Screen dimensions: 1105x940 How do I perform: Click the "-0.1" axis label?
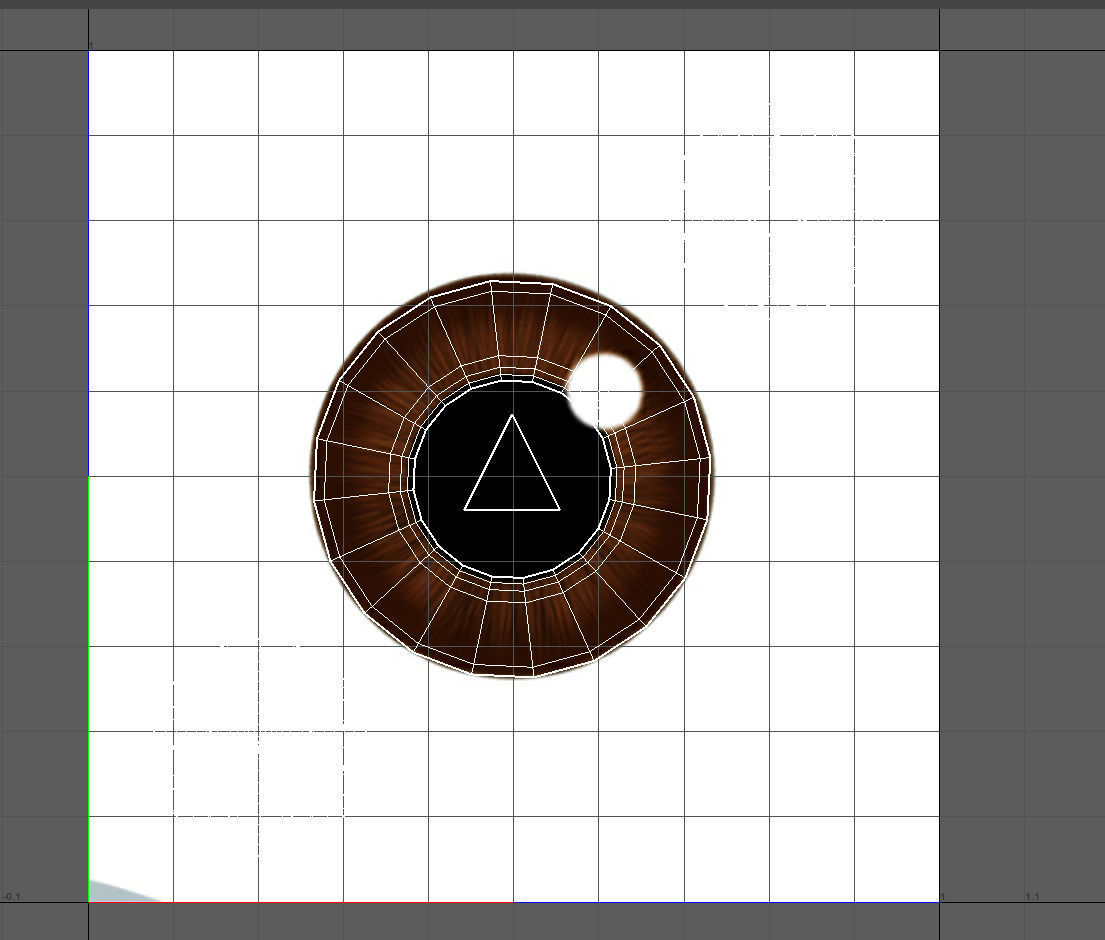point(12,896)
